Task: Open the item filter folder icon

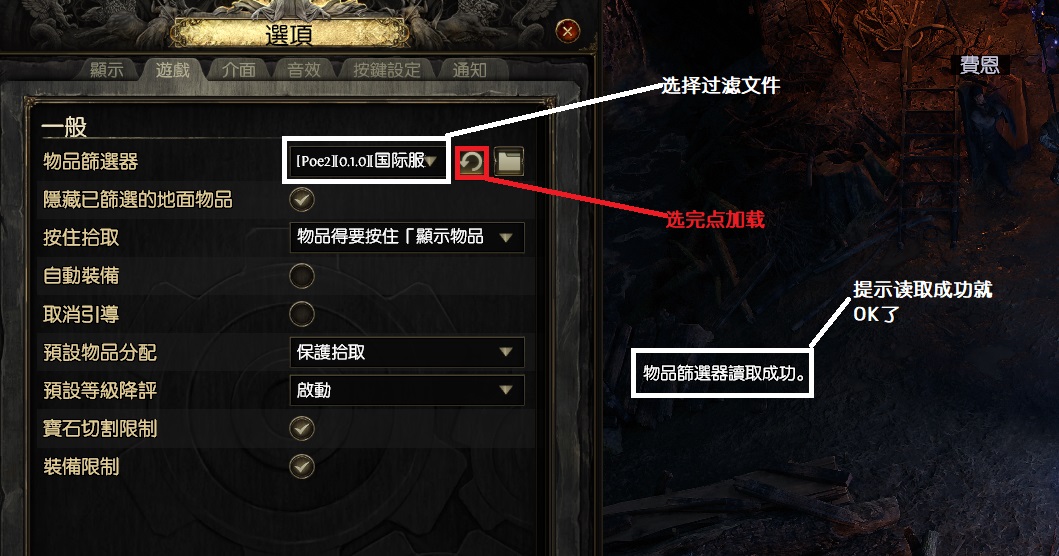Action: pyautogui.click(x=509, y=162)
